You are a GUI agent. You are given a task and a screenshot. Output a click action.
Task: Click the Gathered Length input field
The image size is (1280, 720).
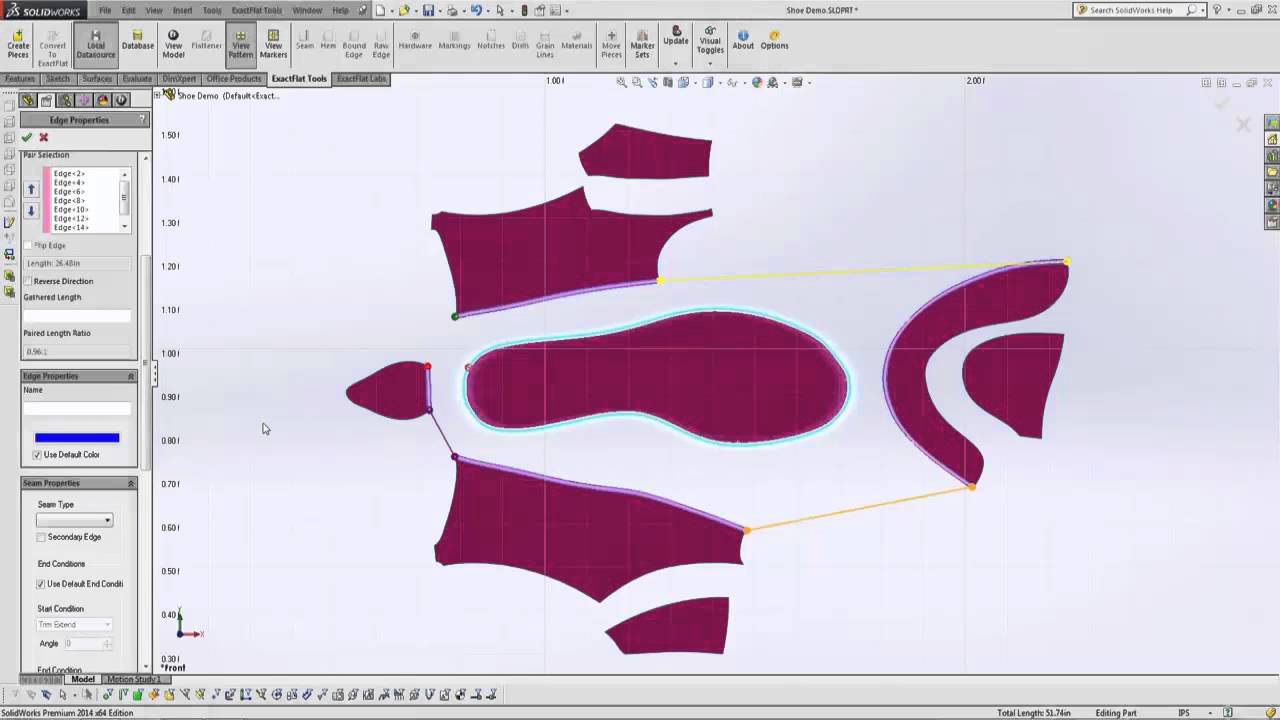pyautogui.click(x=77, y=316)
